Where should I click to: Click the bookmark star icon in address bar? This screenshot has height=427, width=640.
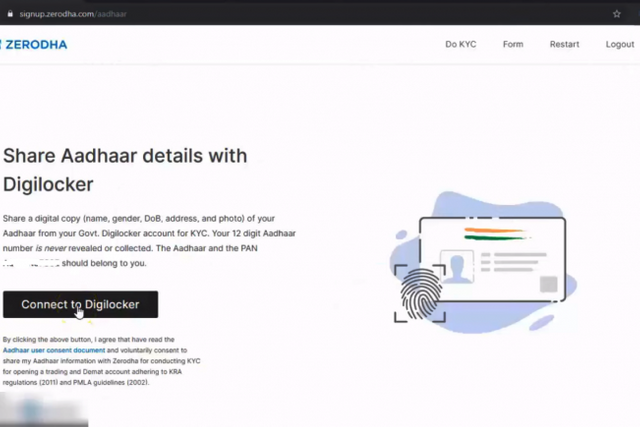point(616,14)
